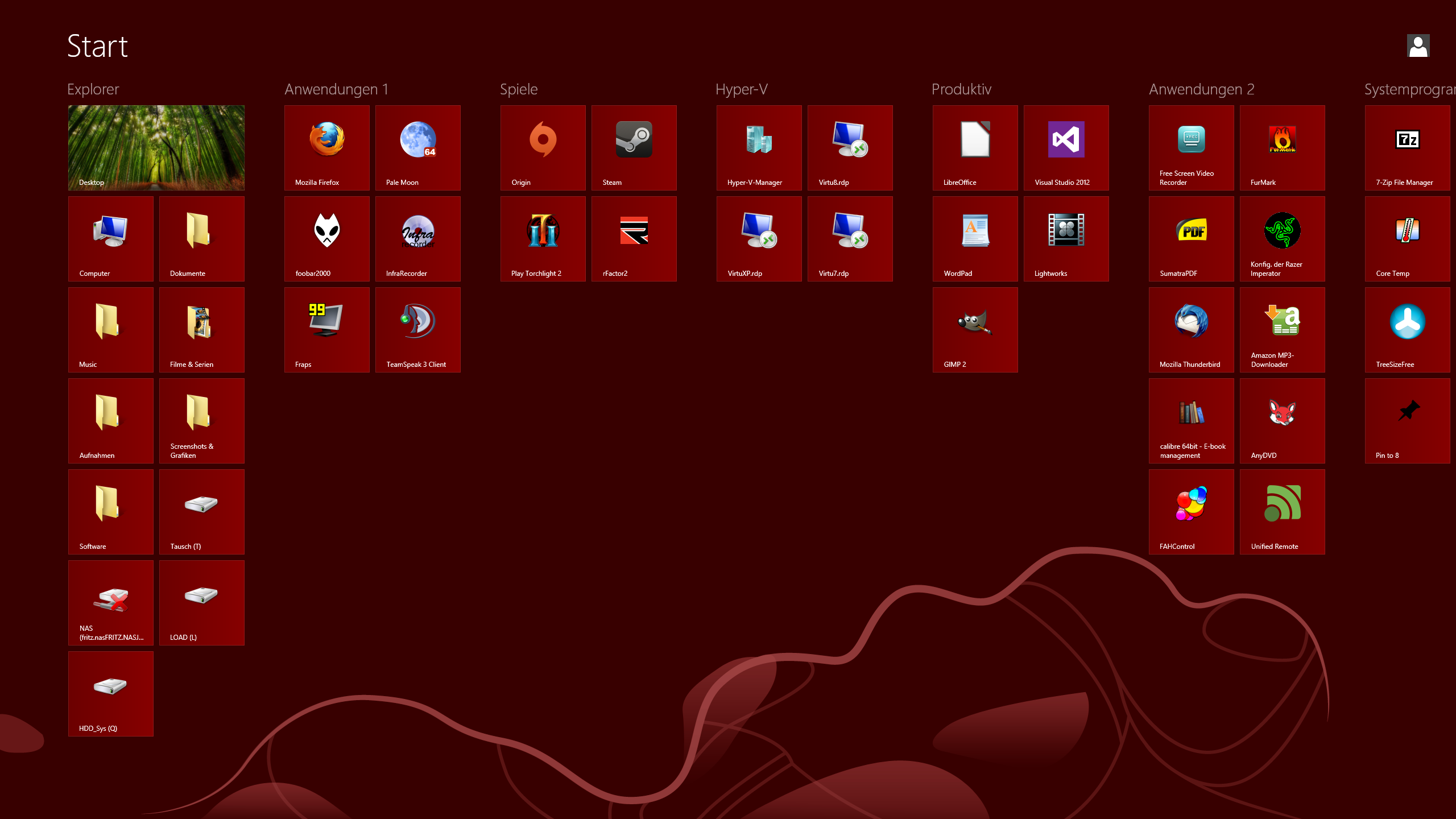The width and height of the screenshot is (1456, 819).
Task: Open the Computer tile
Action: [x=111, y=239]
